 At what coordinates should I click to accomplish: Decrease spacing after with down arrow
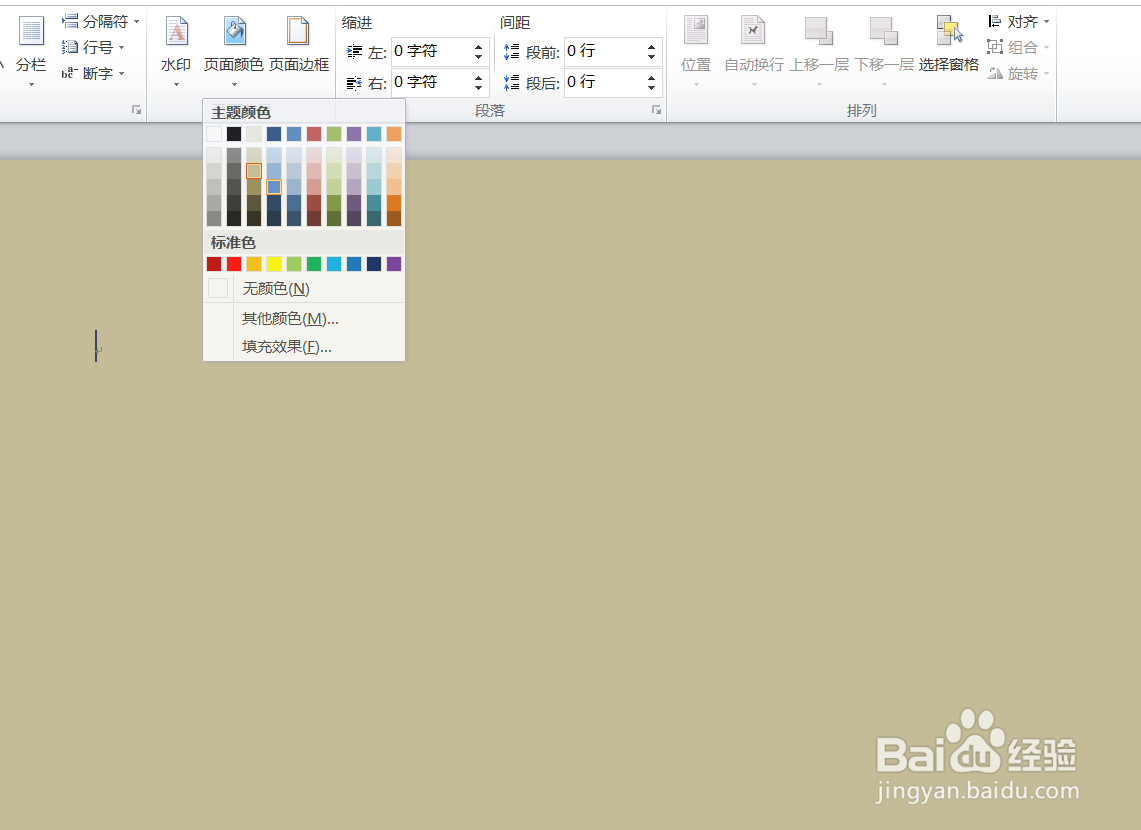click(x=651, y=88)
